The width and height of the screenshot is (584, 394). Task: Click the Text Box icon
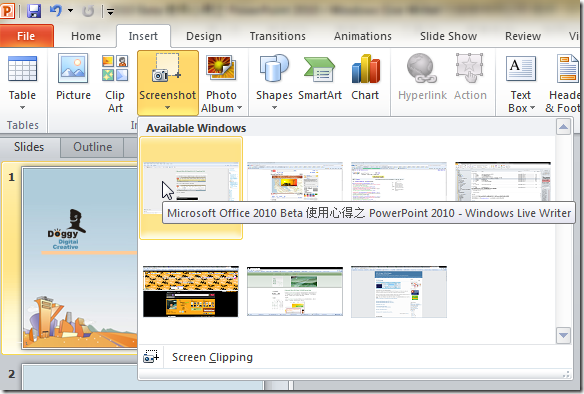(x=521, y=69)
